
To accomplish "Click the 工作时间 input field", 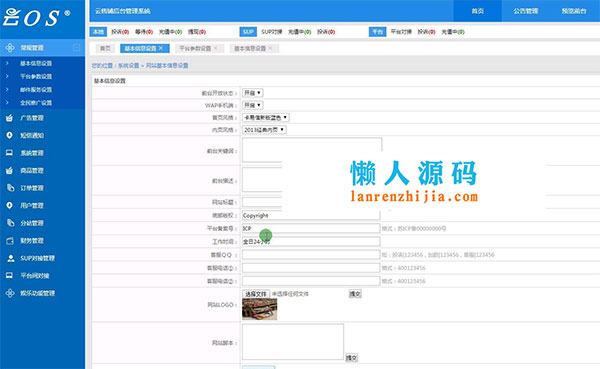I will [311, 242].
